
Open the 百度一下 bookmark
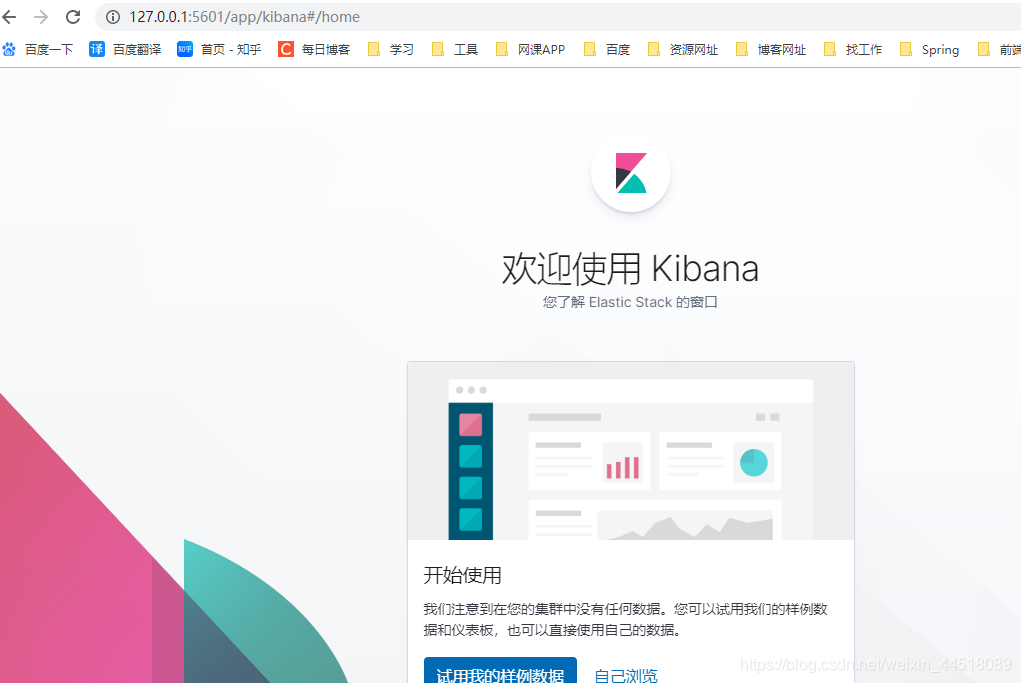pos(38,49)
